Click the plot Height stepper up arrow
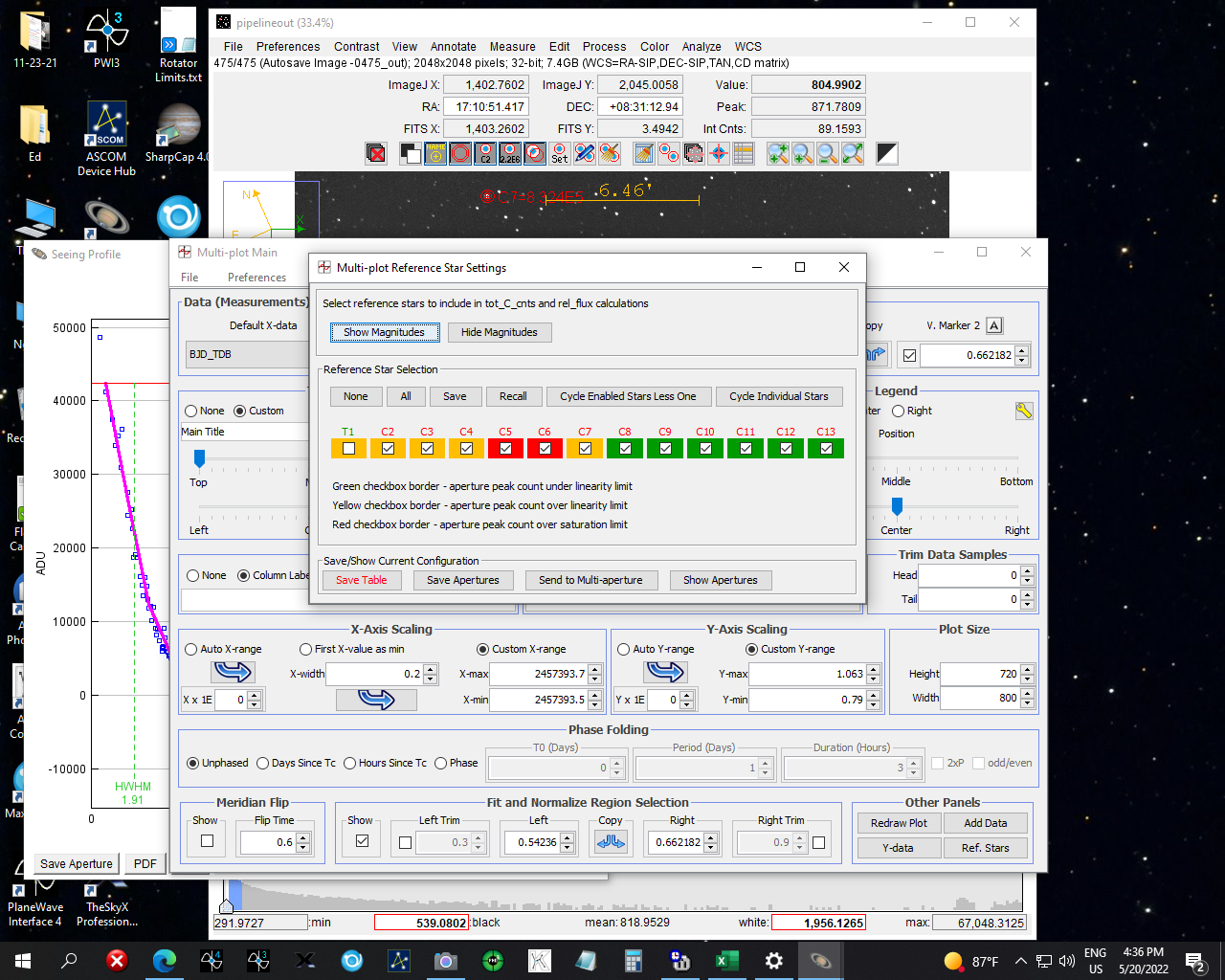The height and width of the screenshot is (980, 1225). 1027,669
